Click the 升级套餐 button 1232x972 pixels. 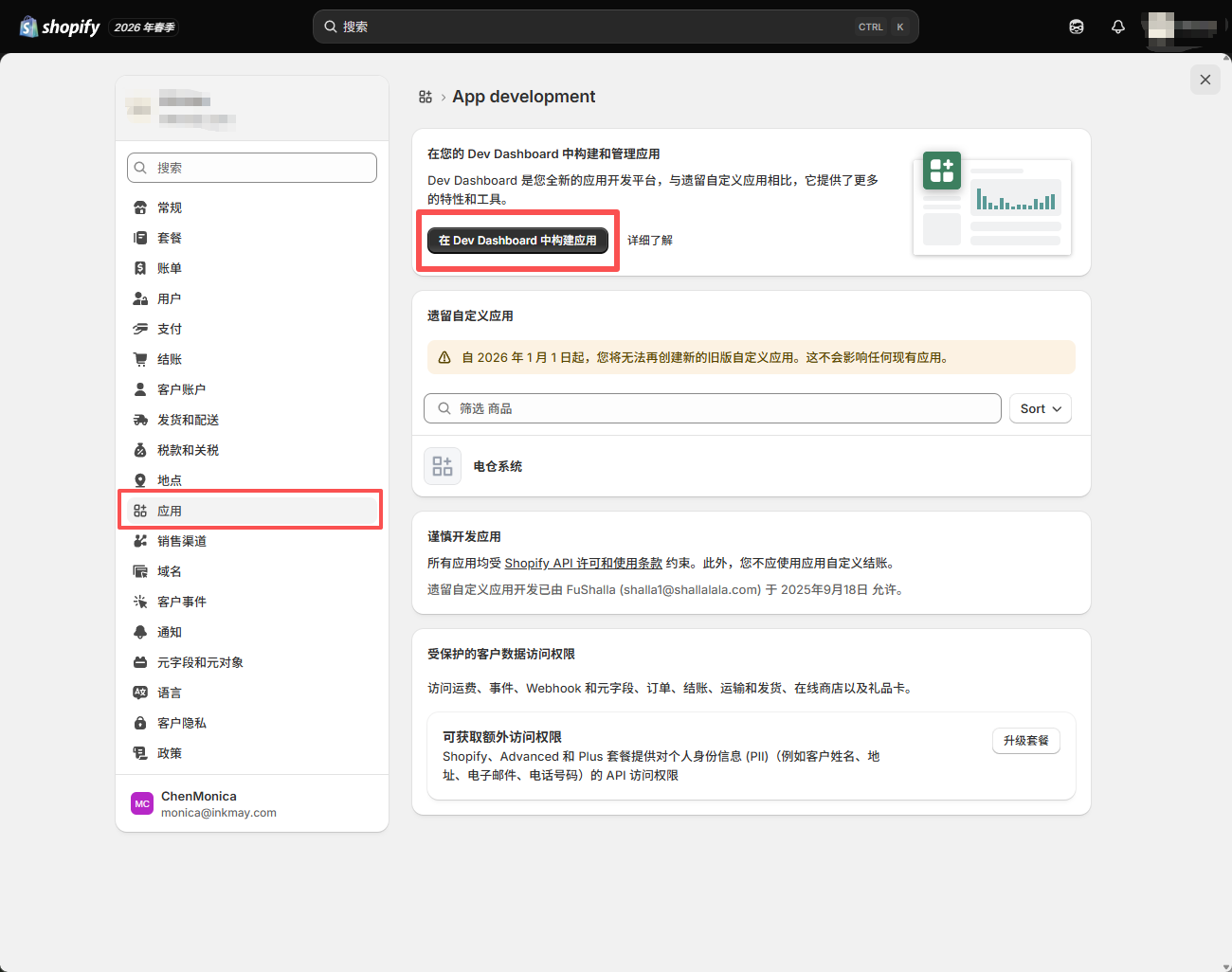tap(1026, 741)
